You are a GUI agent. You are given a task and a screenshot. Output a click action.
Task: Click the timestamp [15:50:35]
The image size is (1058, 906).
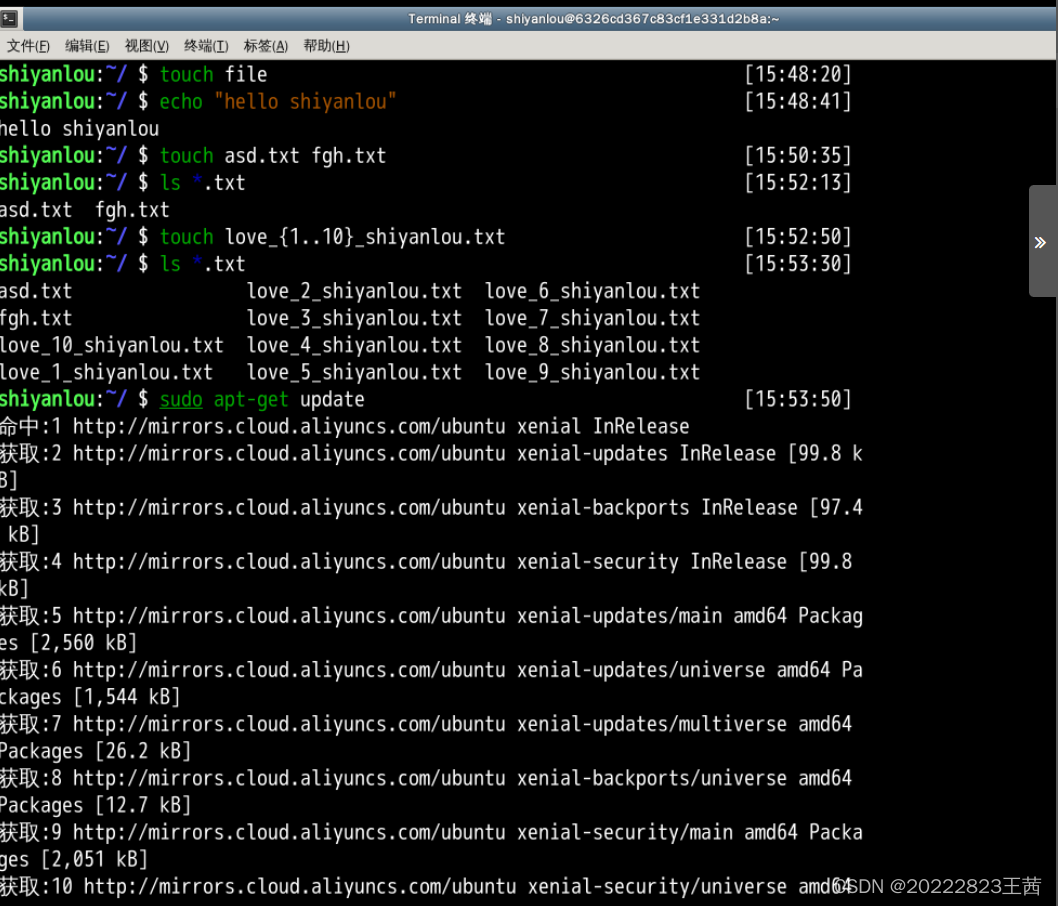point(798,156)
